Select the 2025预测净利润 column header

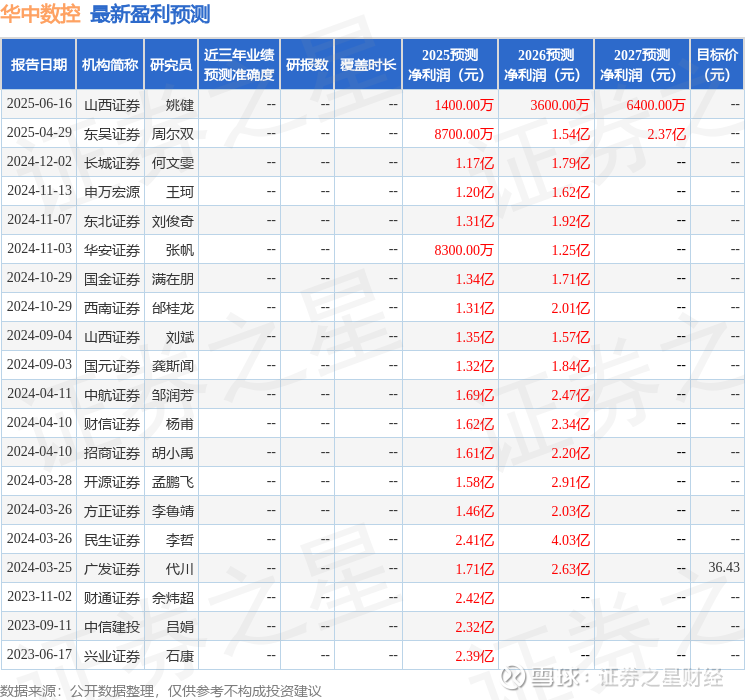click(x=450, y=65)
